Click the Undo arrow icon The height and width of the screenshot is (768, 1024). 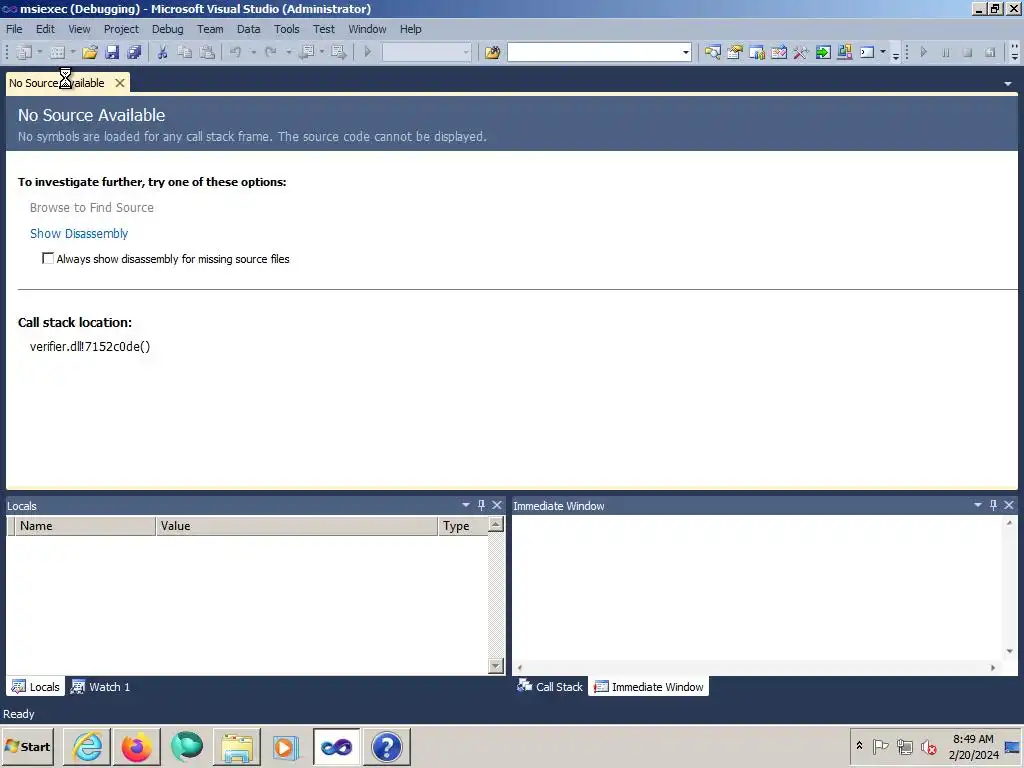pyautogui.click(x=236, y=52)
